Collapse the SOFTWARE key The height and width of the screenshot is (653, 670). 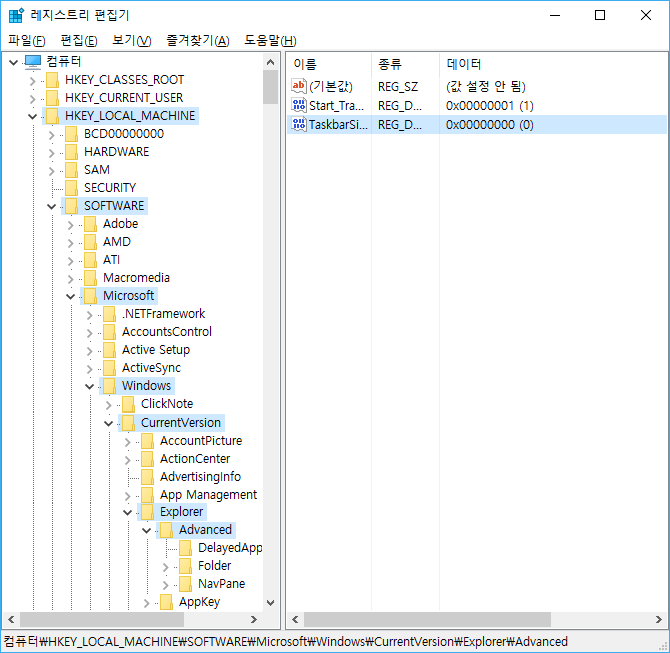click(x=51, y=206)
